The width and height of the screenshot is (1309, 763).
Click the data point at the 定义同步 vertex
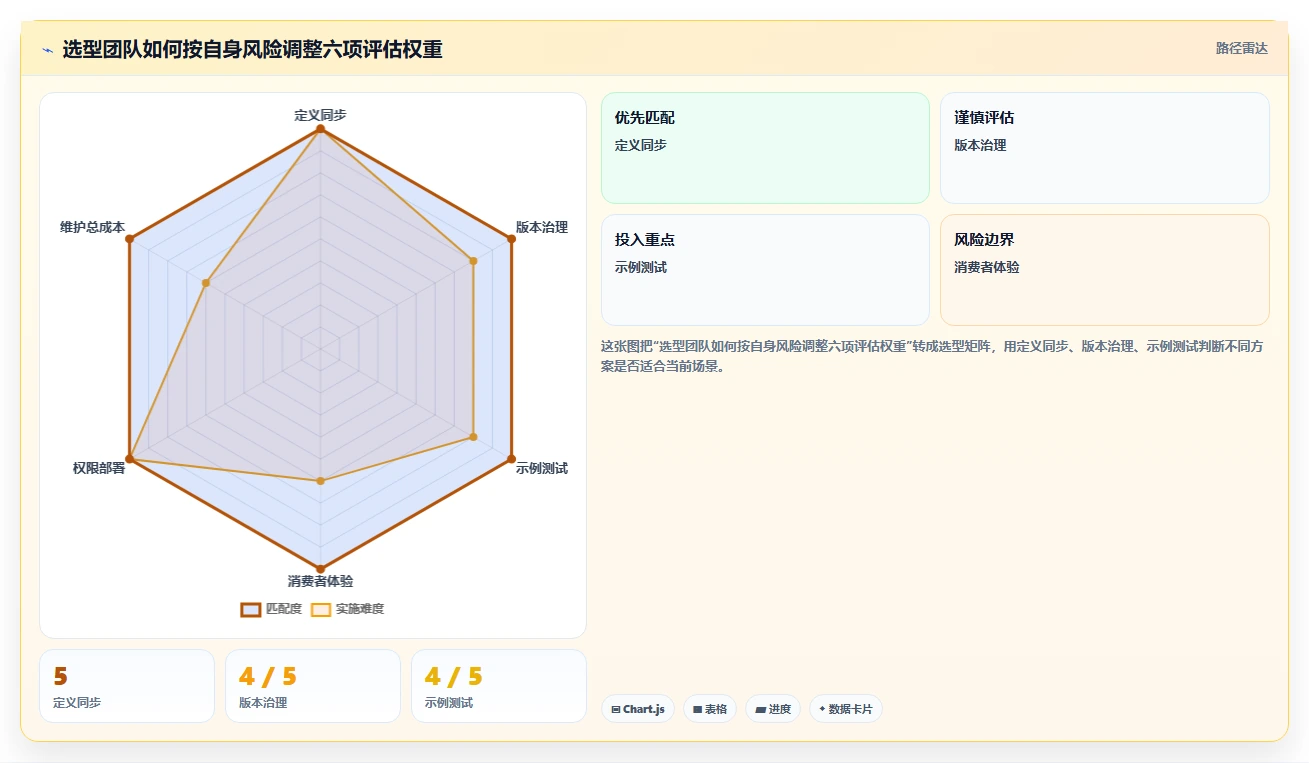click(x=320, y=129)
